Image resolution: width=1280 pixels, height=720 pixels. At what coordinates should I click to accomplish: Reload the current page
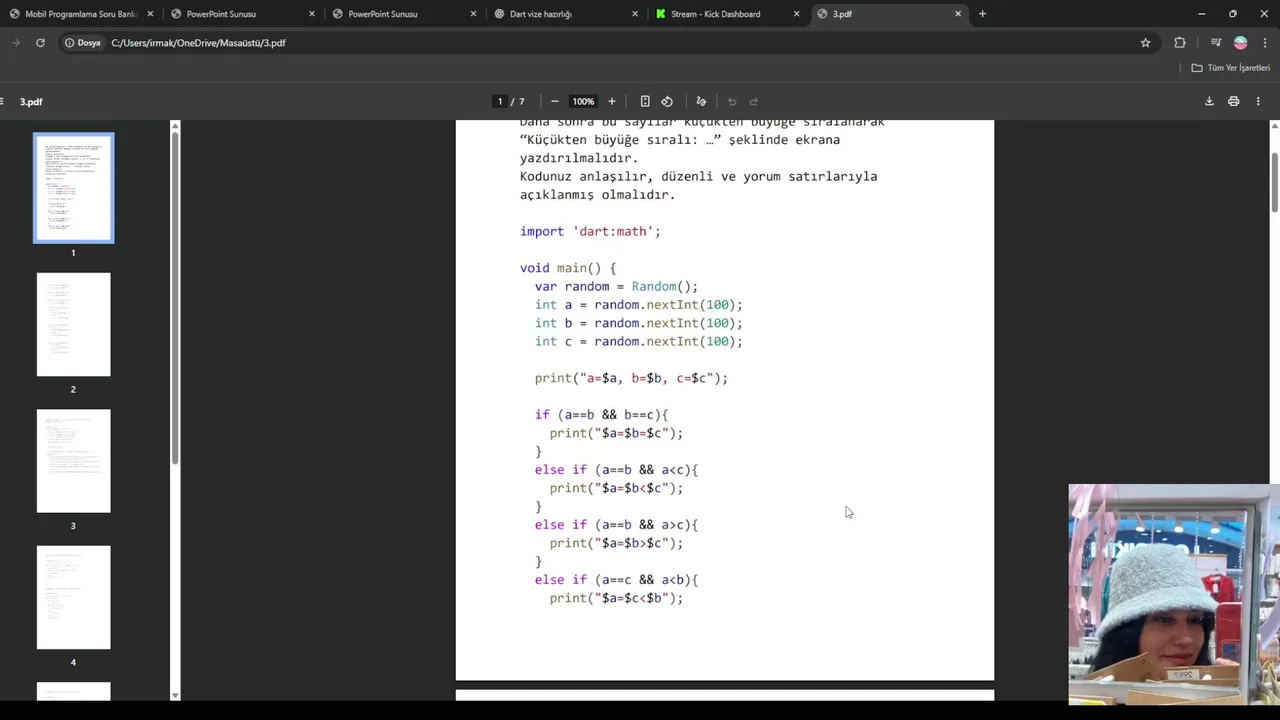point(40,43)
